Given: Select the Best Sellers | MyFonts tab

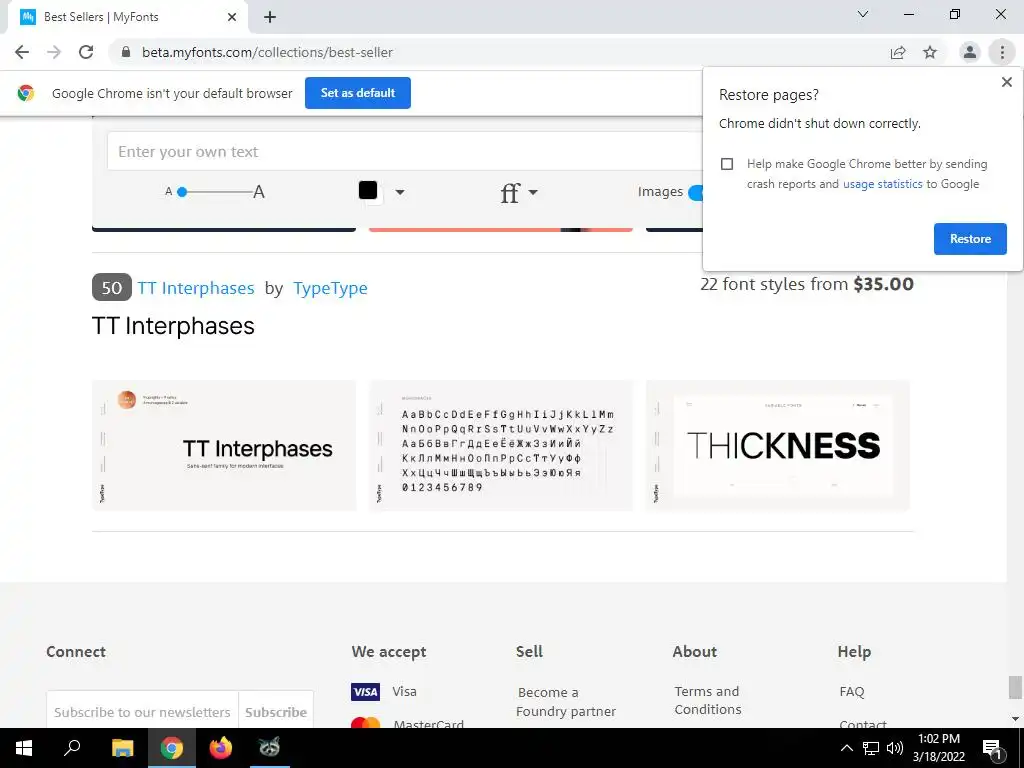Looking at the screenshot, I should click(127, 17).
